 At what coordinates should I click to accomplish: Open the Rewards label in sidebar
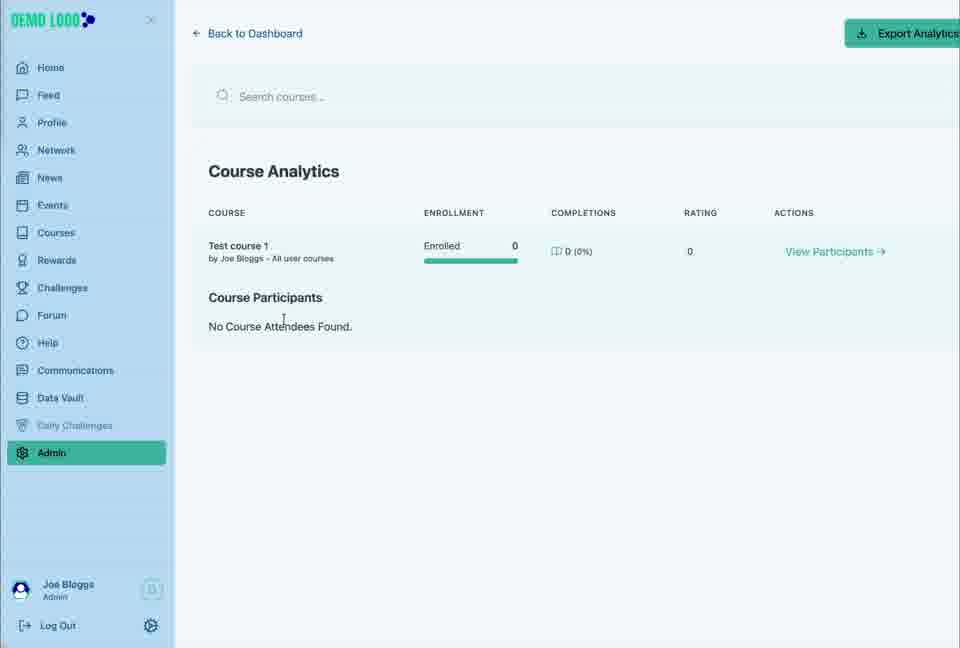click(x=56, y=260)
